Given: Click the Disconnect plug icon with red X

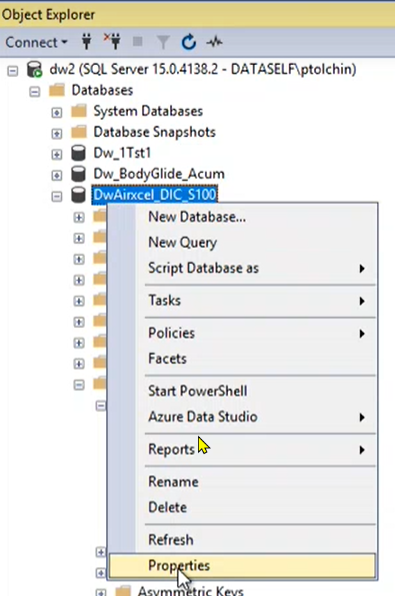Looking at the screenshot, I should tap(112, 41).
